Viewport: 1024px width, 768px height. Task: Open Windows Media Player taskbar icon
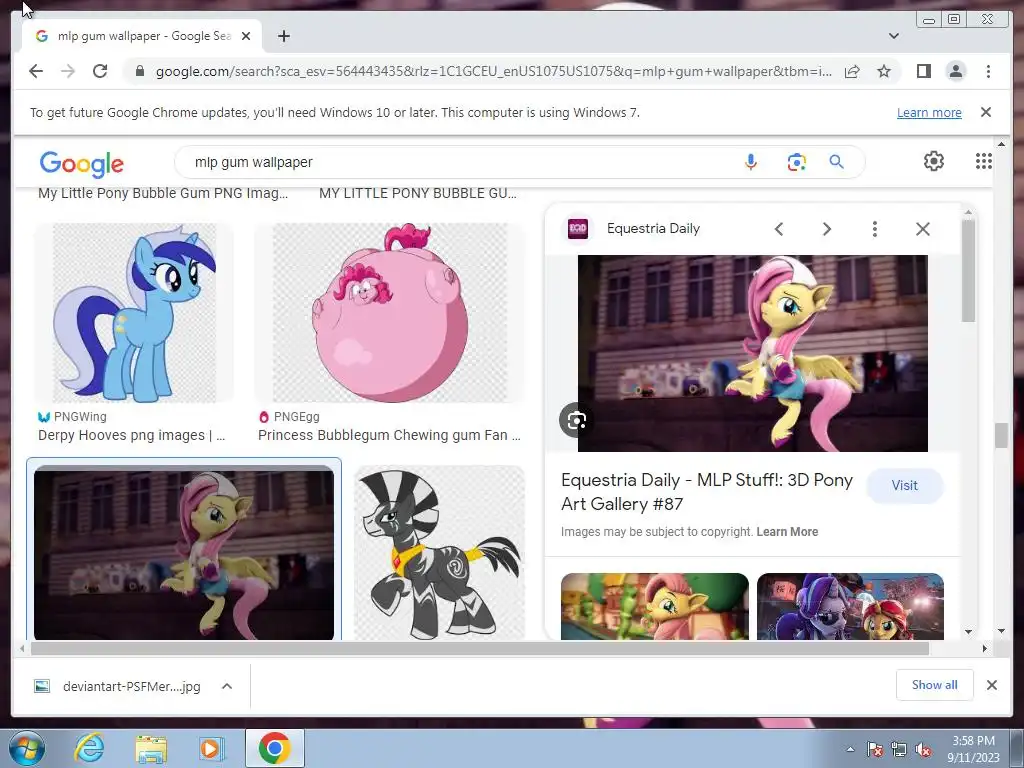click(211, 748)
